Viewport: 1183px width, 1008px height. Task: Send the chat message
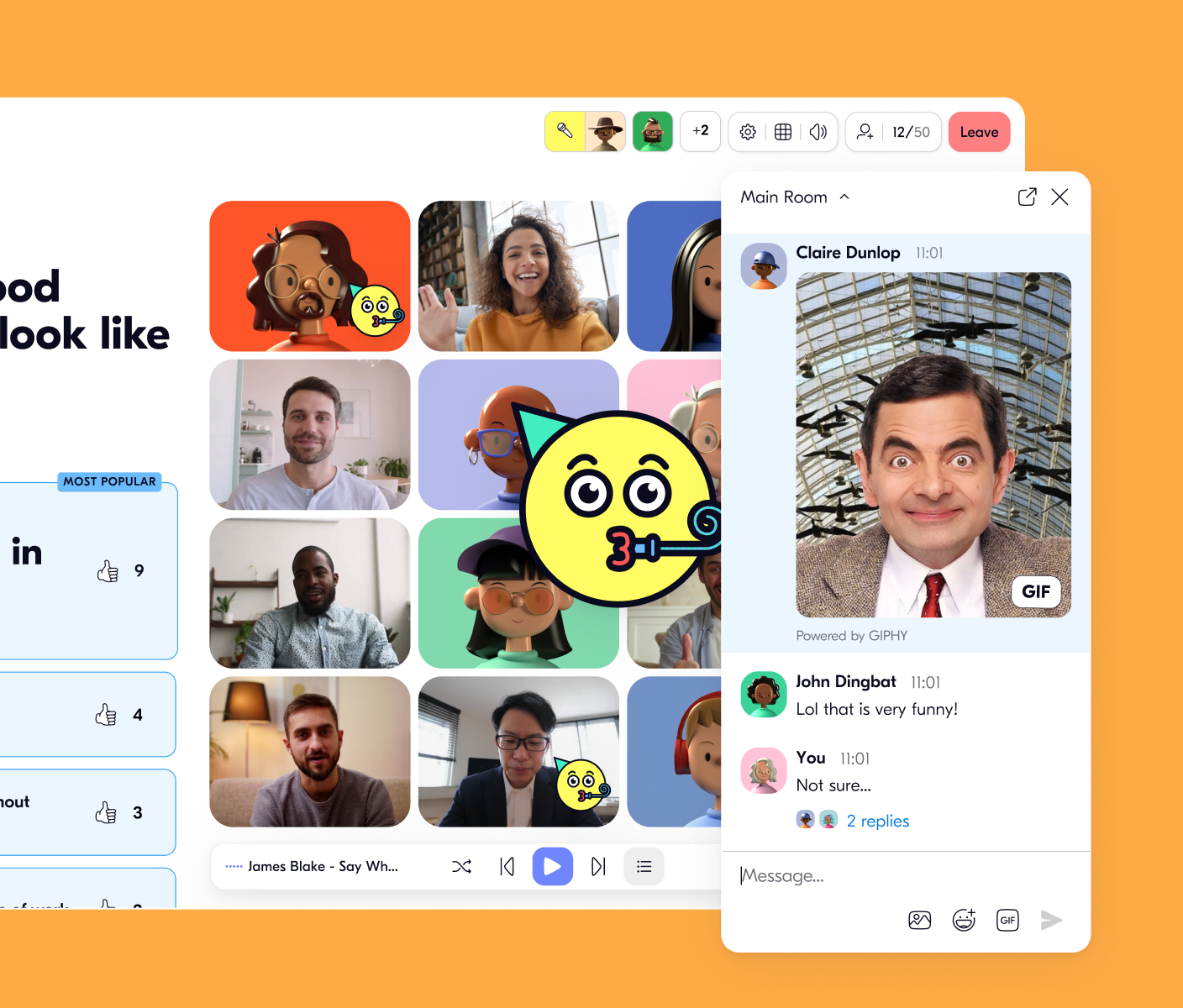1051,920
